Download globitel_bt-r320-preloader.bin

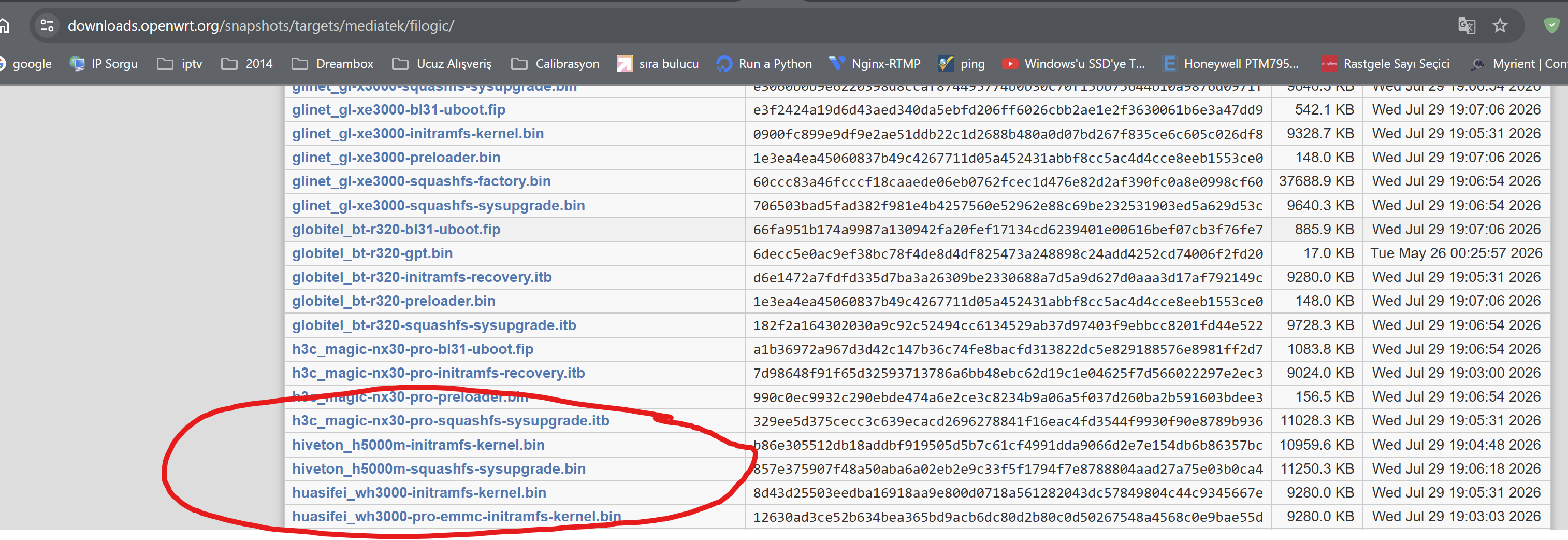coord(393,301)
